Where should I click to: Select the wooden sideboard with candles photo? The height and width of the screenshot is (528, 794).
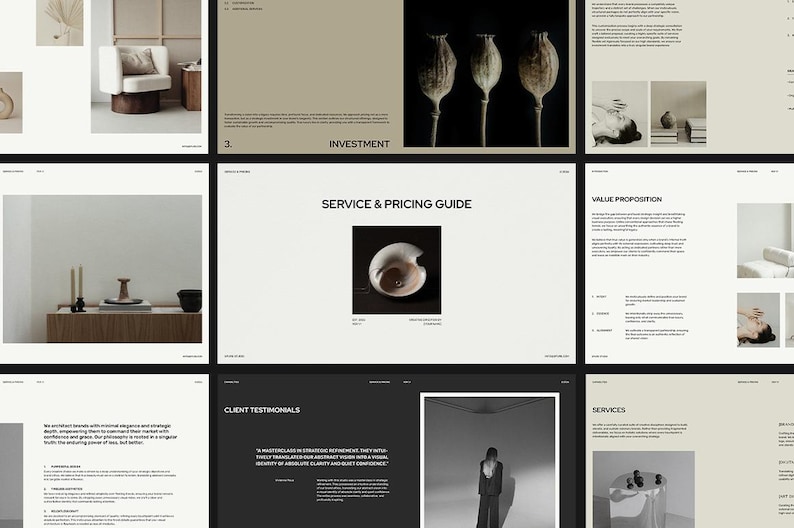click(x=102, y=269)
